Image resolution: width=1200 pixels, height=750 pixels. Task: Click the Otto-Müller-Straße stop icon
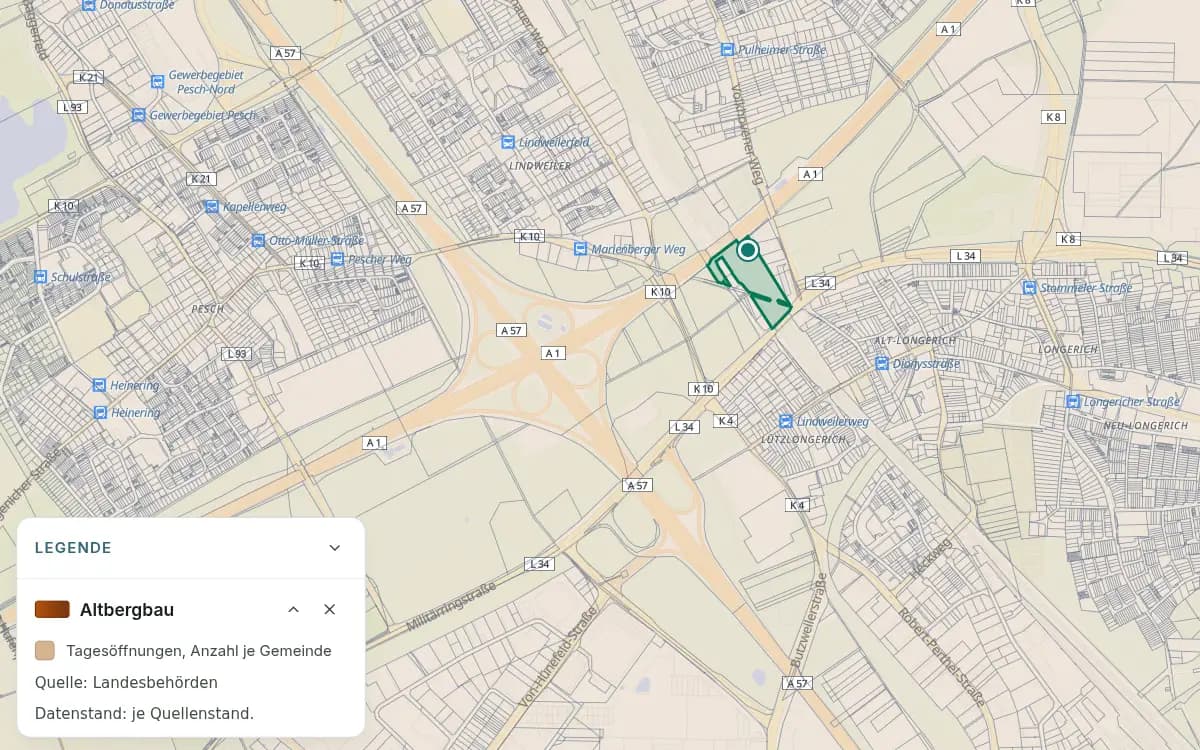[x=259, y=241]
